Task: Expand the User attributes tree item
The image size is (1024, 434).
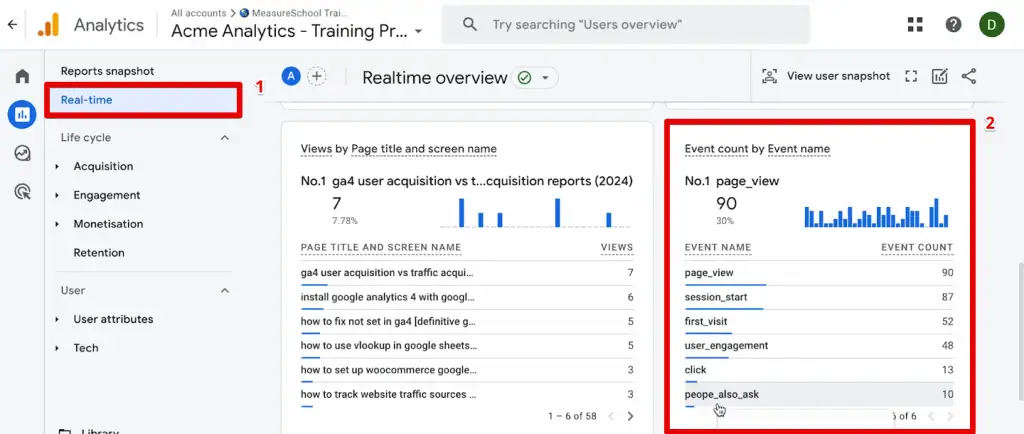Action: click(x=57, y=319)
